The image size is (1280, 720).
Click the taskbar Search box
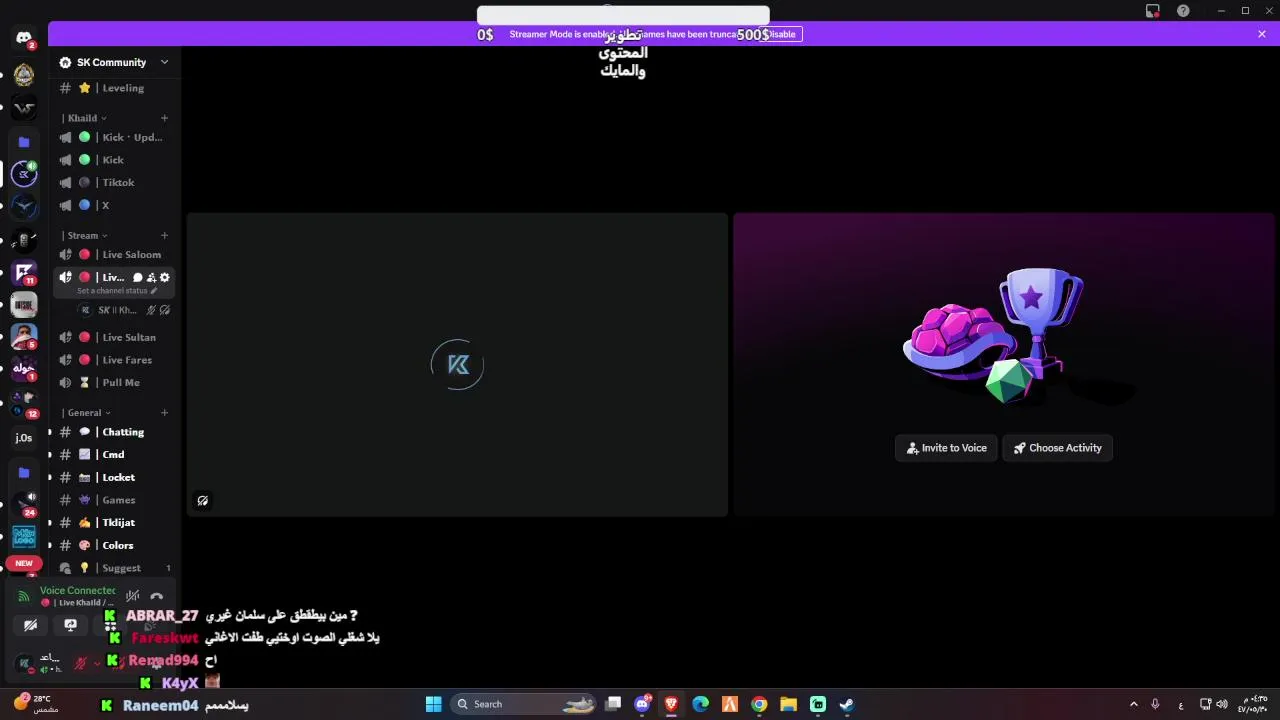pyautogui.click(x=525, y=704)
